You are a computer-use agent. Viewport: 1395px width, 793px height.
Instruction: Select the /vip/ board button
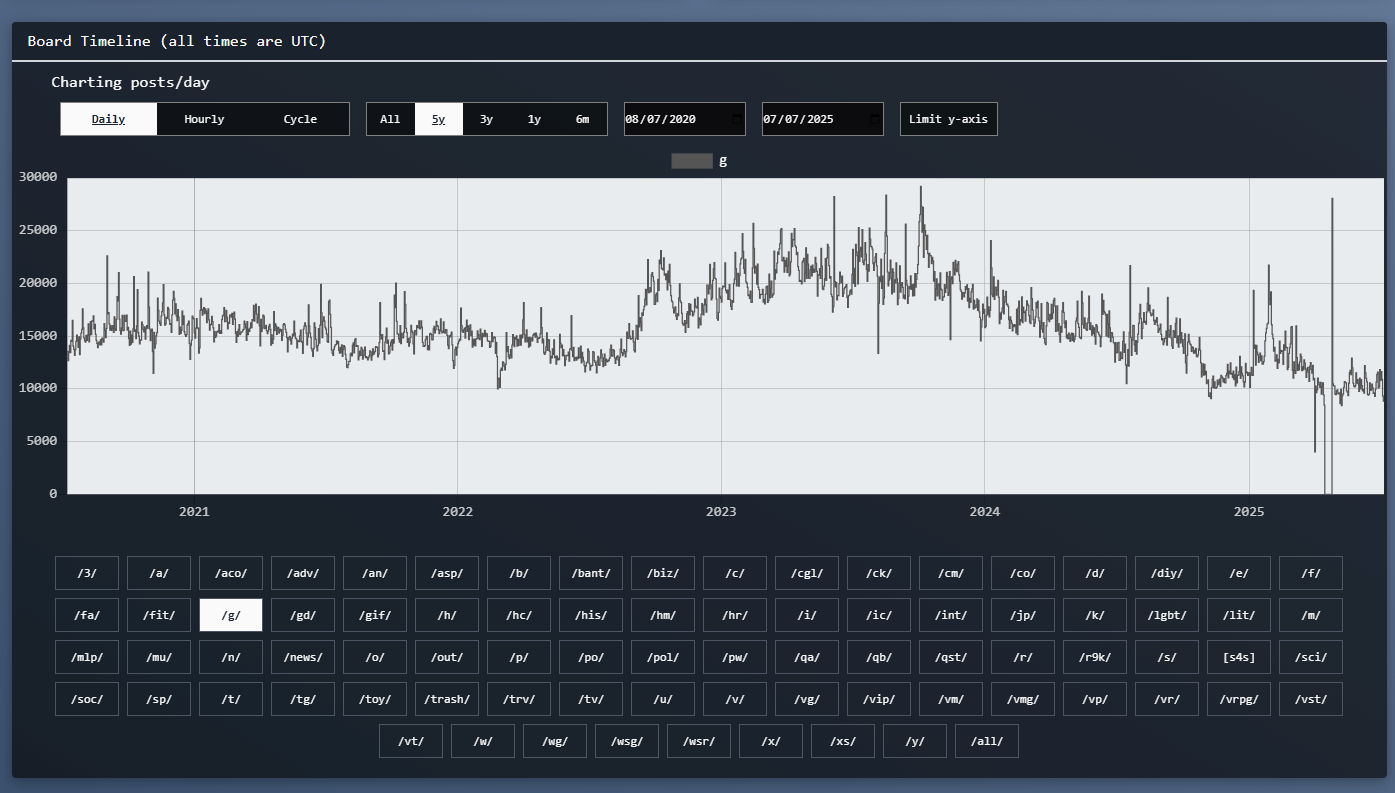[x=879, y=699]
